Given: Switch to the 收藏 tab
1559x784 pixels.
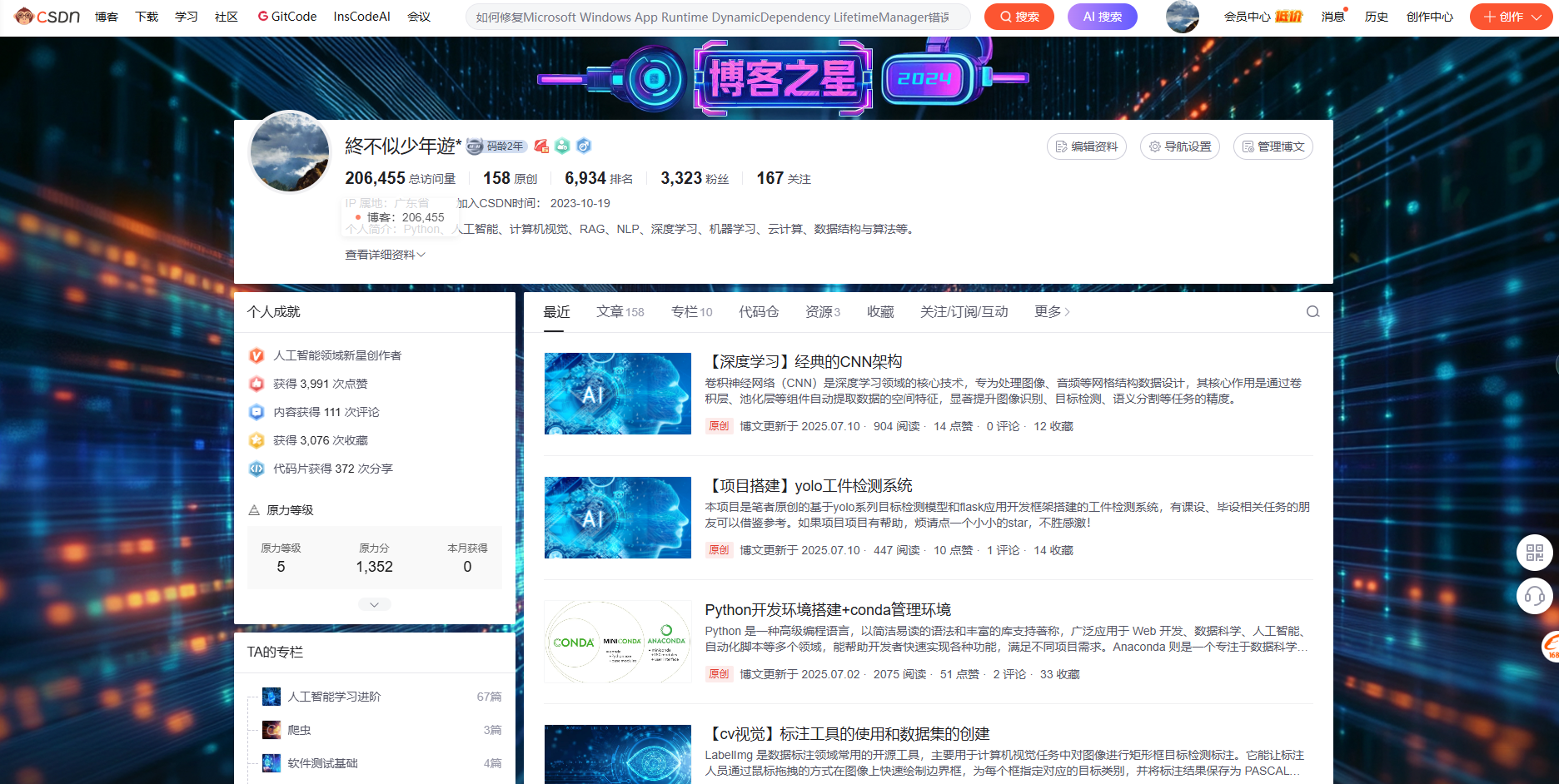Looking at the screenshot, I should click(x=880, y=311).
